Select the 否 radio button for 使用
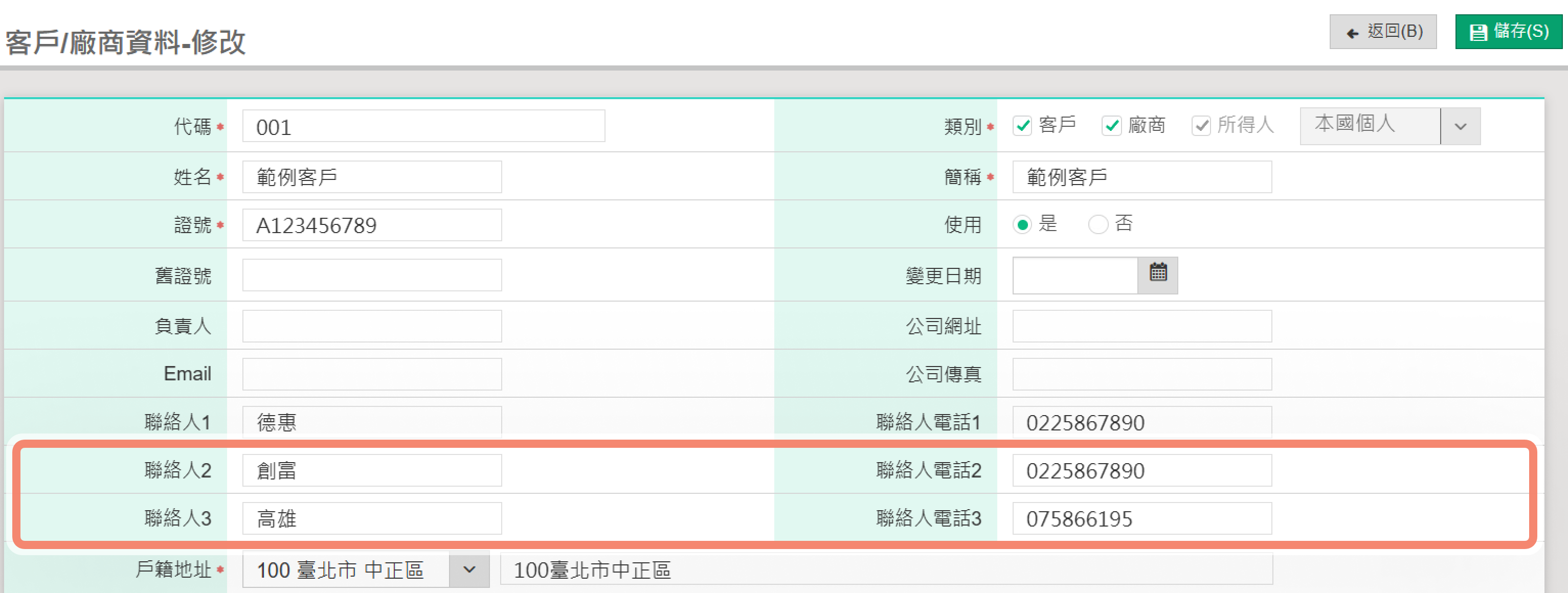The width and height of the screenshot is (1568, 593). click(x=1097, y=224)
